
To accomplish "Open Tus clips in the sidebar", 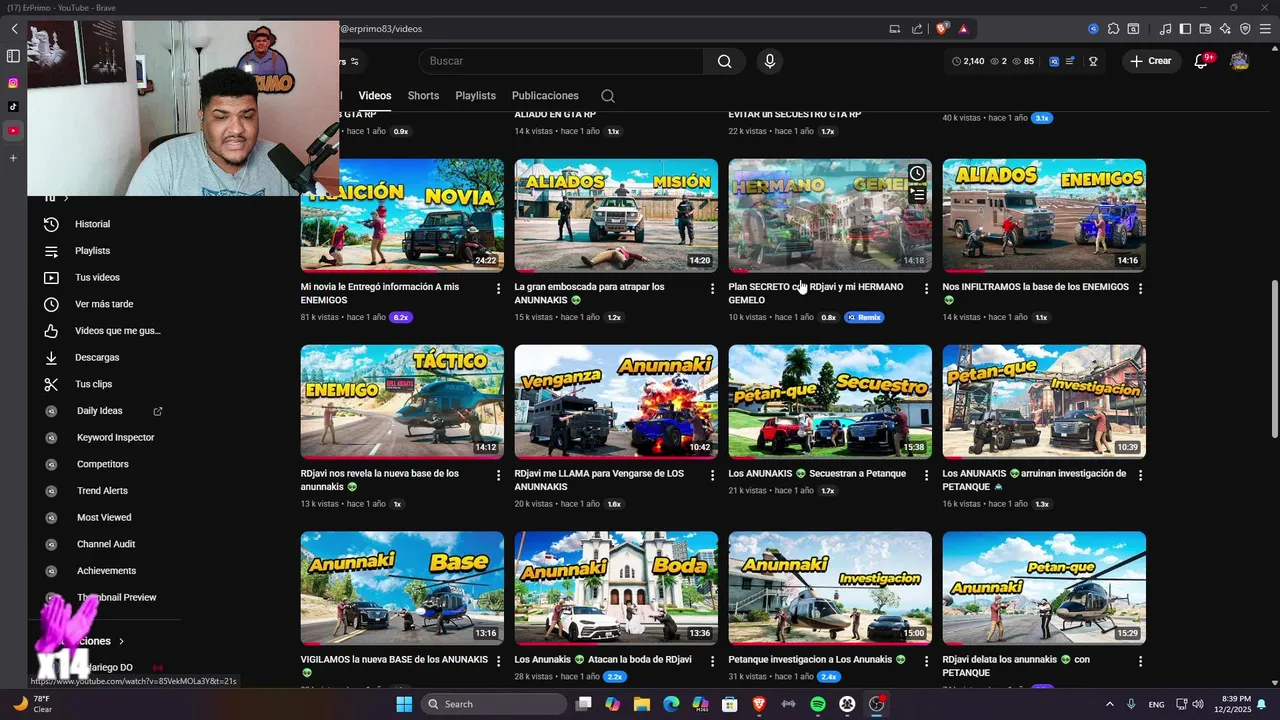I will (x=93, y=384).
